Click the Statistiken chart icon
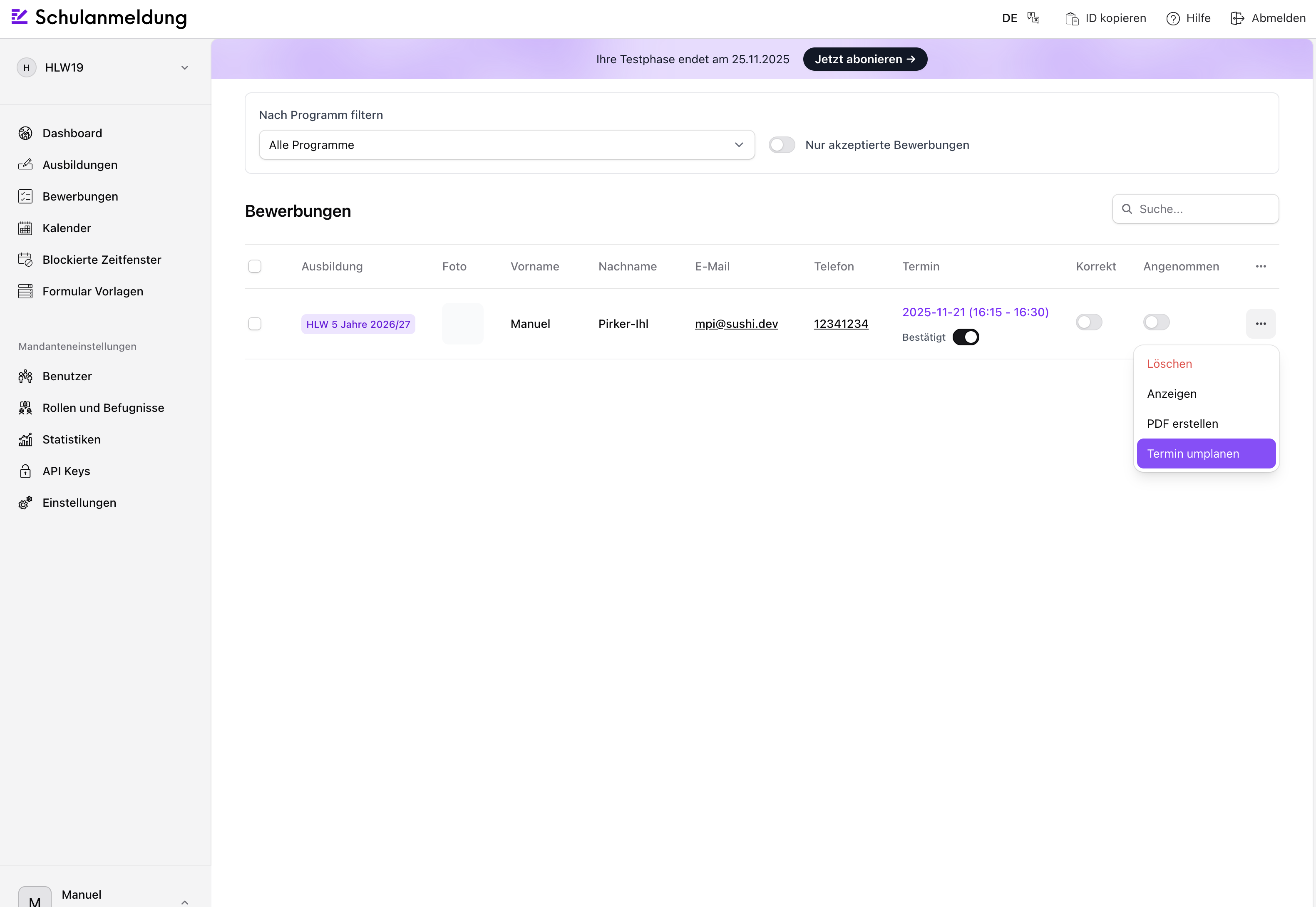1316x907 pixels. pyautogui.click(x=25, y=439)
